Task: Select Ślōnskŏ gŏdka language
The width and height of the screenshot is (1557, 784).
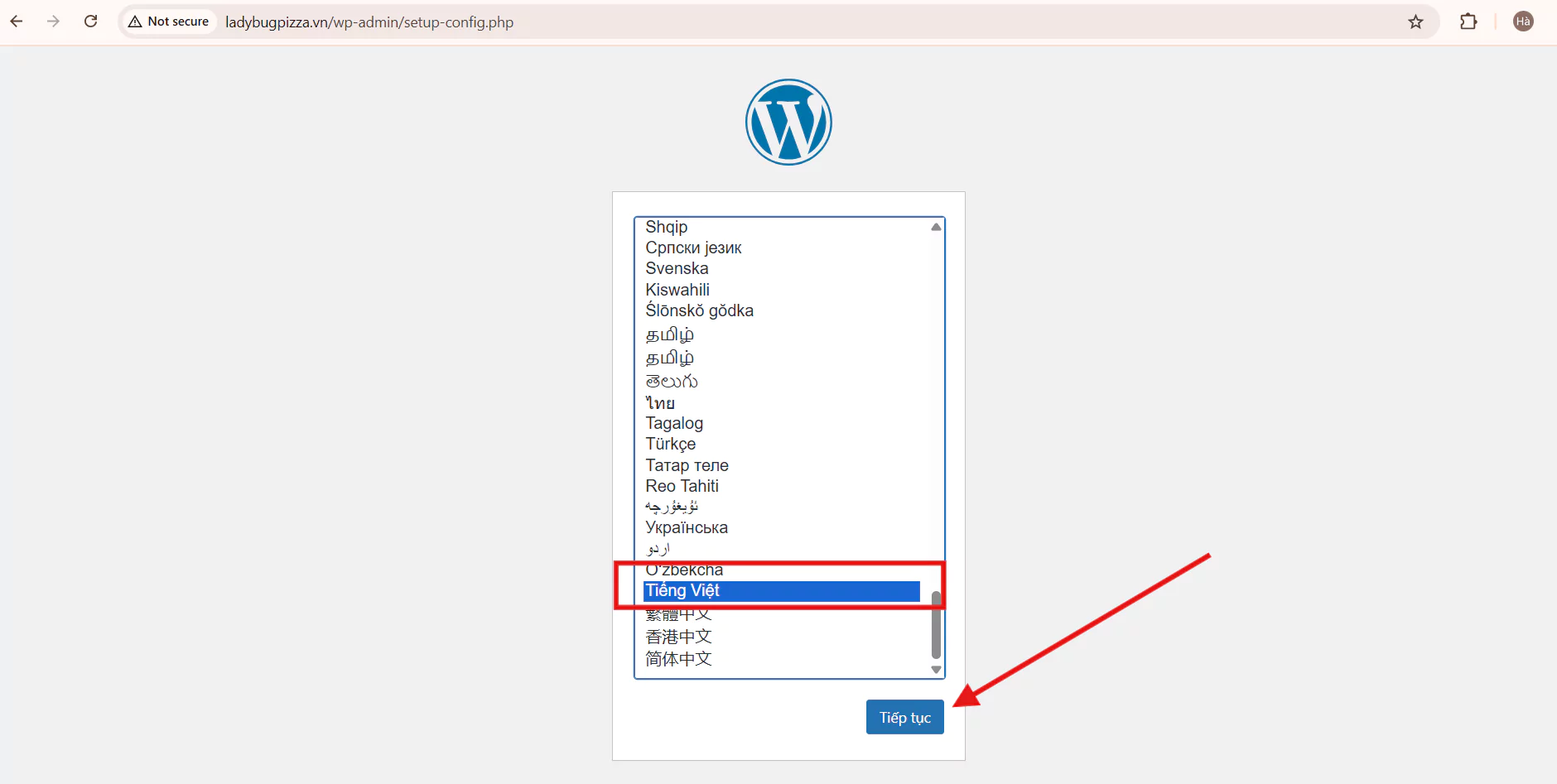Action: click(x=782, y=310)
